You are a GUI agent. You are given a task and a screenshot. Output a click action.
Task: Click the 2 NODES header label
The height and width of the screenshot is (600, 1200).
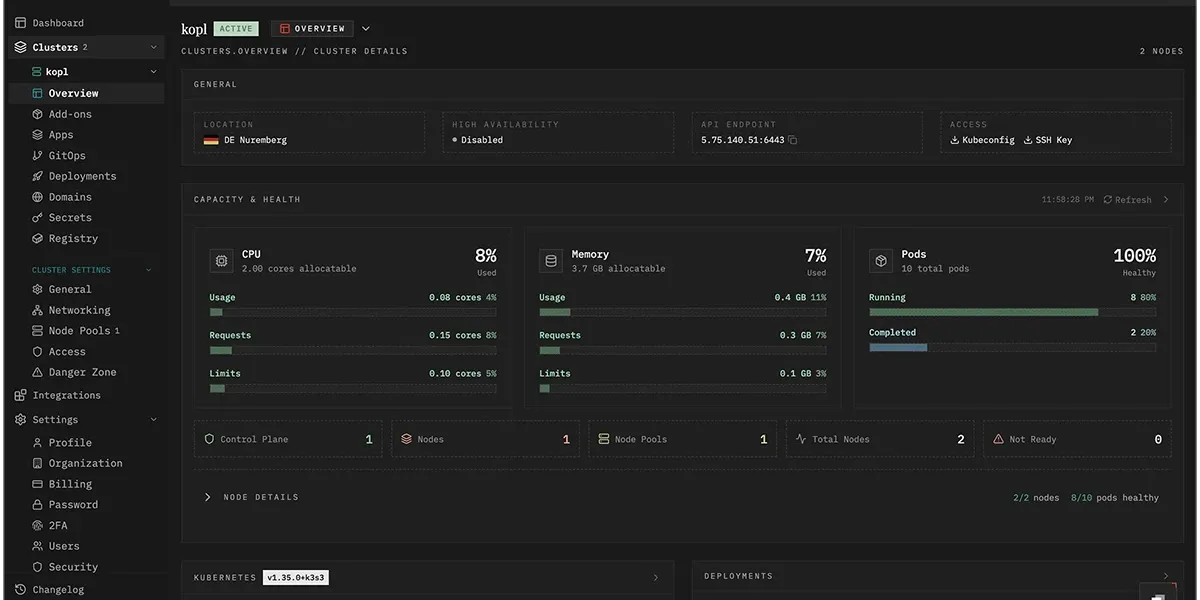click(x=1161, y=51)
